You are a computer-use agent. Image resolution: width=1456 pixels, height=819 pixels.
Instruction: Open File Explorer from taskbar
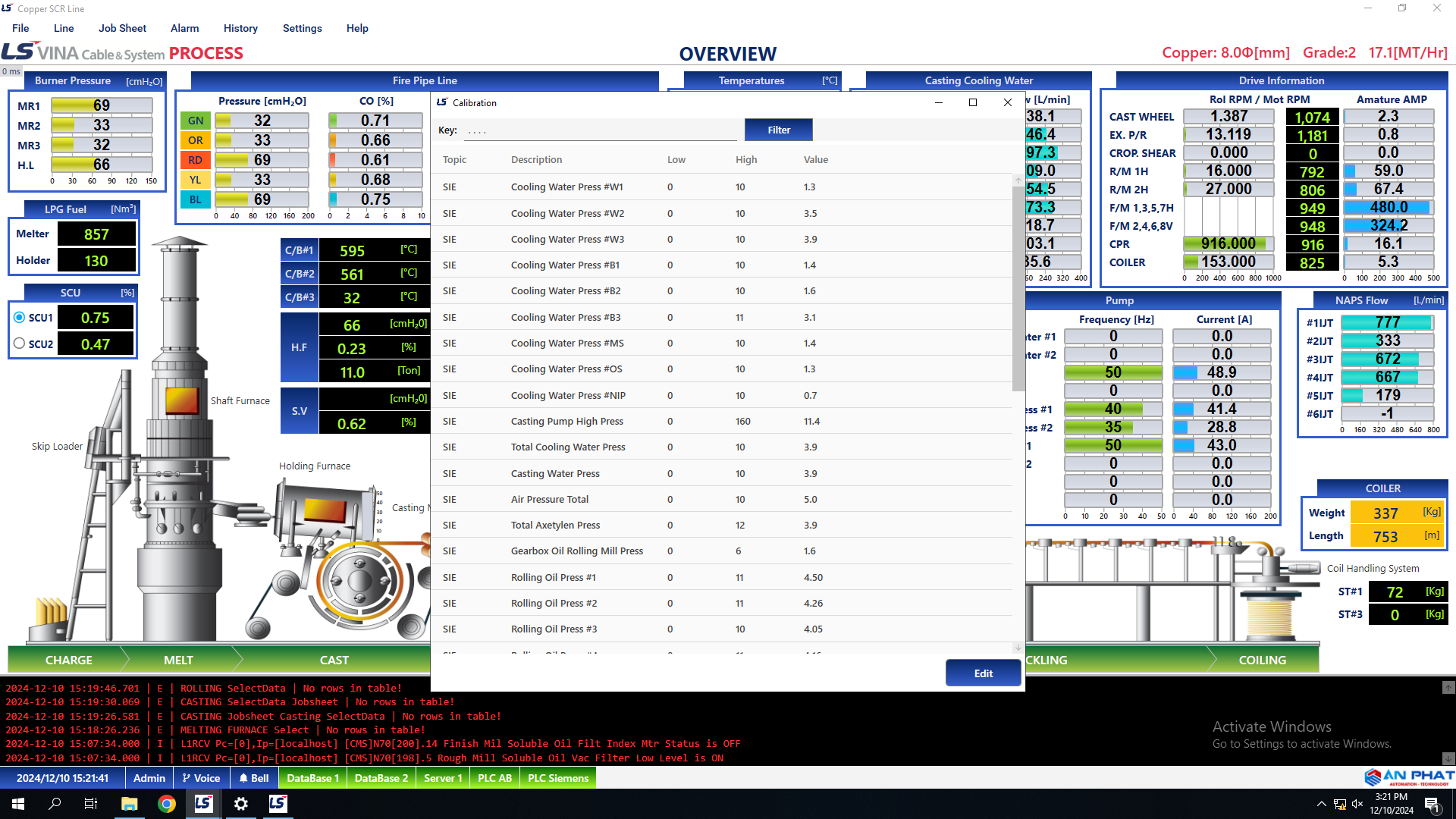(129, 804)
